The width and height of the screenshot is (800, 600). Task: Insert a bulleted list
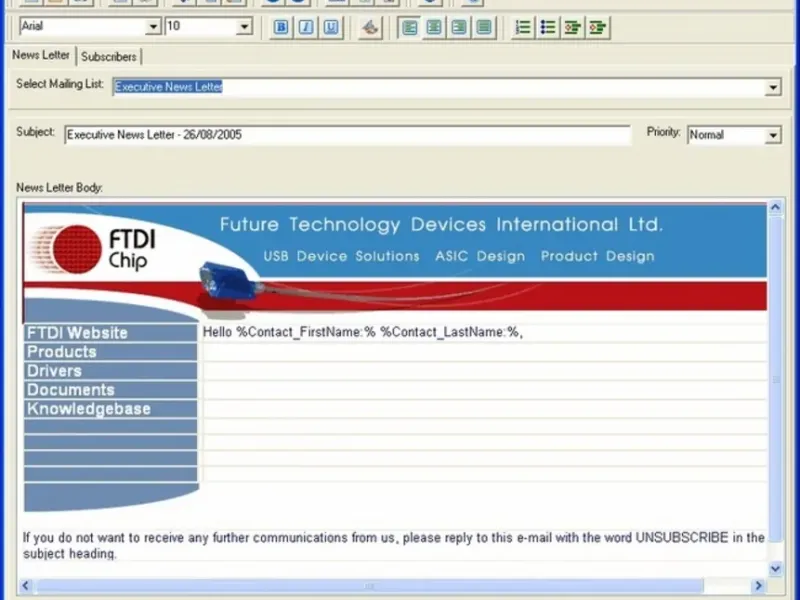pos(548,27)
